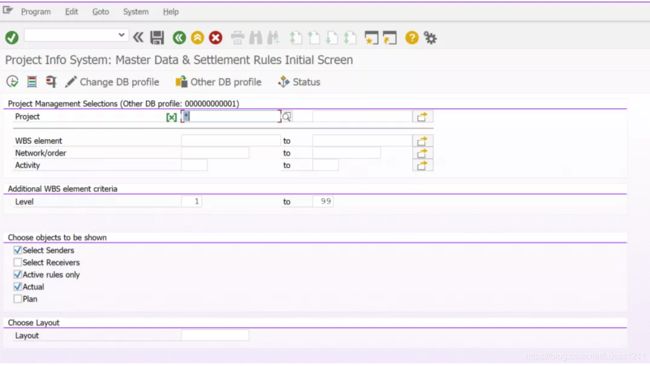
Task: Open the Goto menu
Action: (101, 12)
